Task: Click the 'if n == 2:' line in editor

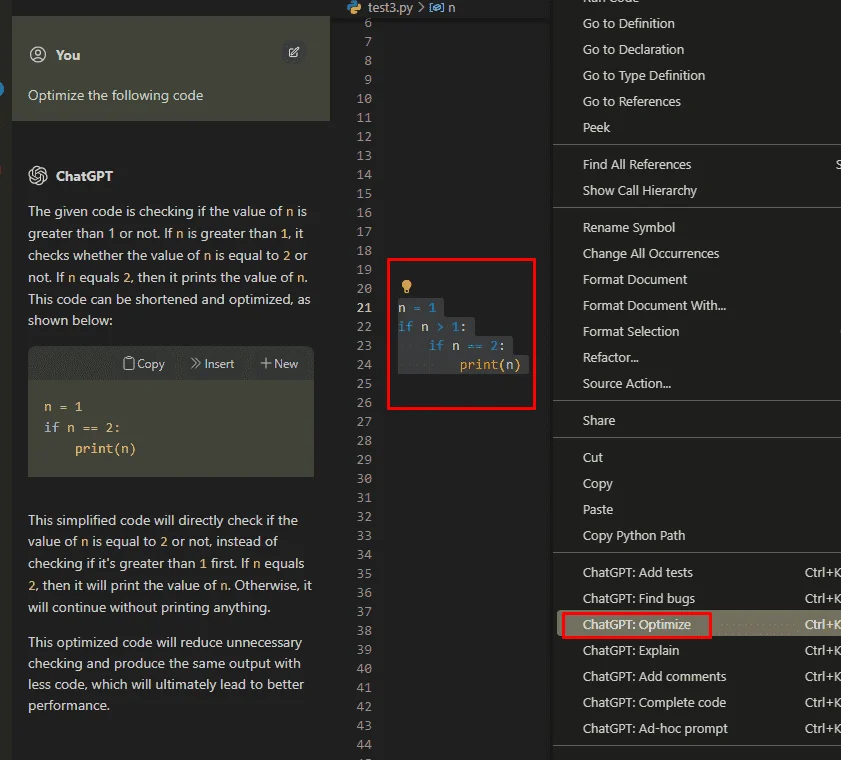Action: pos(466,346)
